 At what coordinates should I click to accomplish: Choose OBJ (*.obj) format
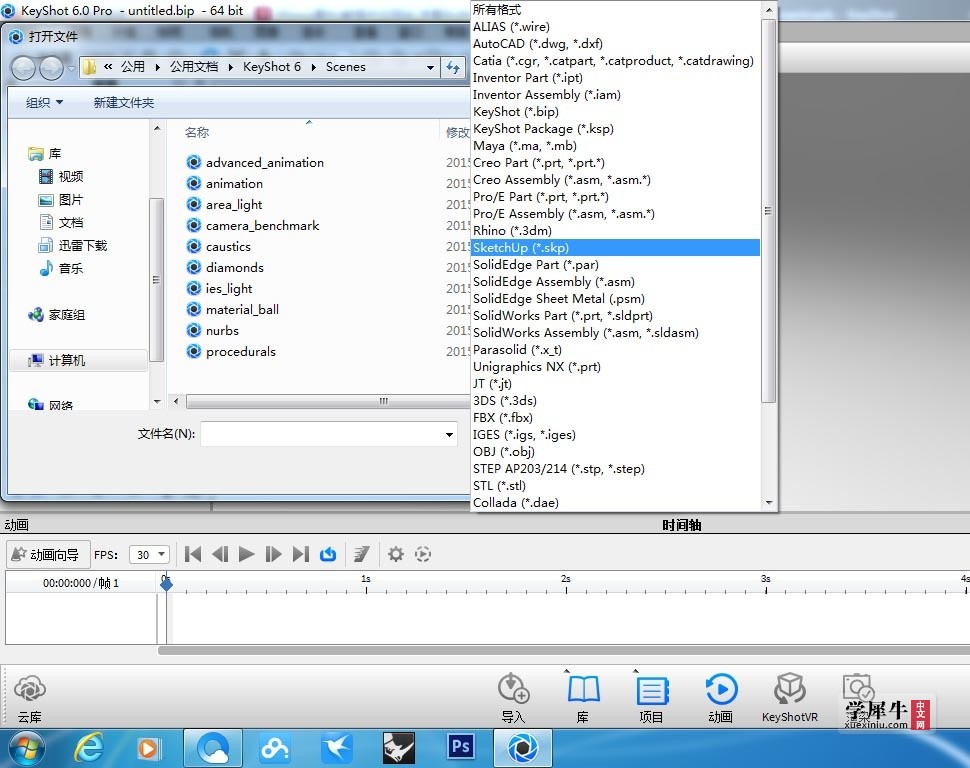point(616,451)
